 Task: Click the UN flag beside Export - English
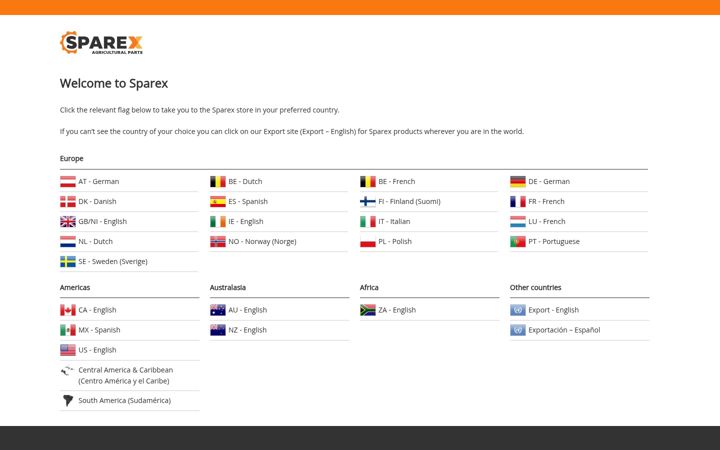[518, 310]
